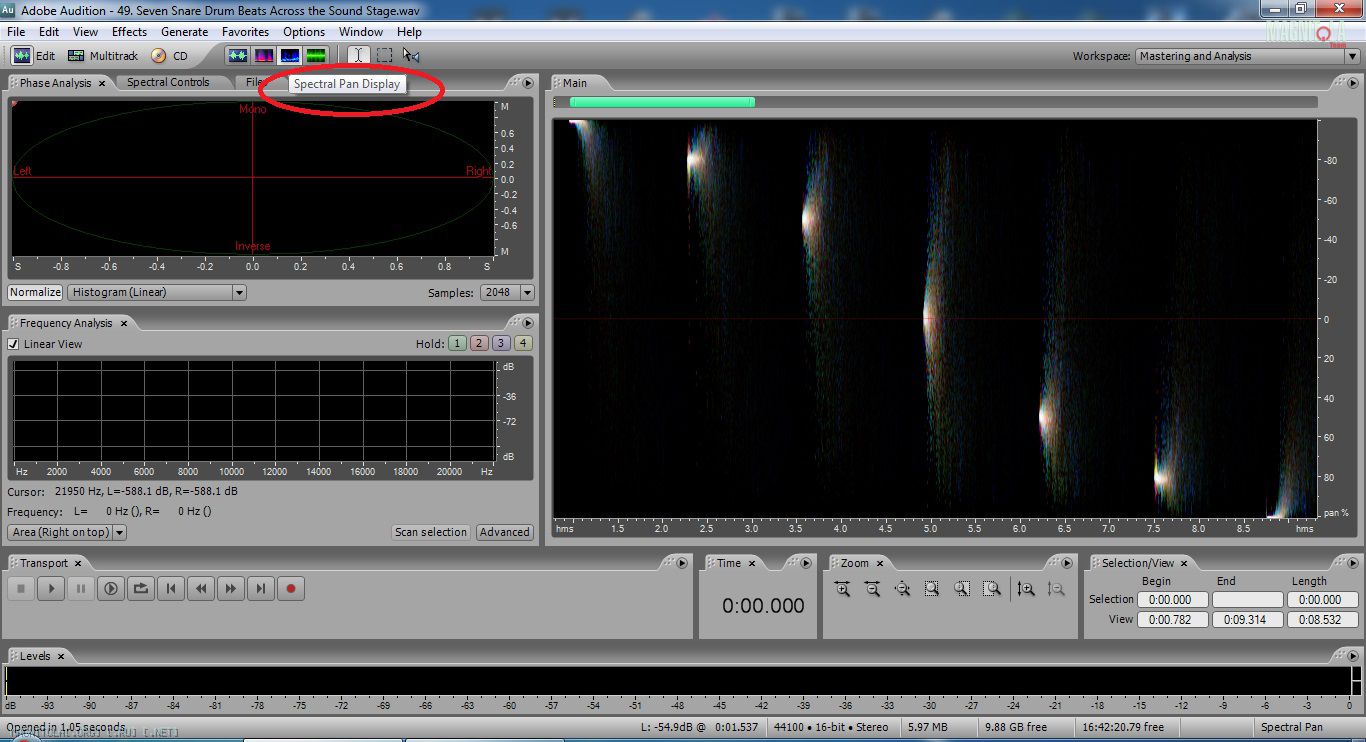Open the File menu
Viewport: 1366px width, 742px height.
click(16, 32)
